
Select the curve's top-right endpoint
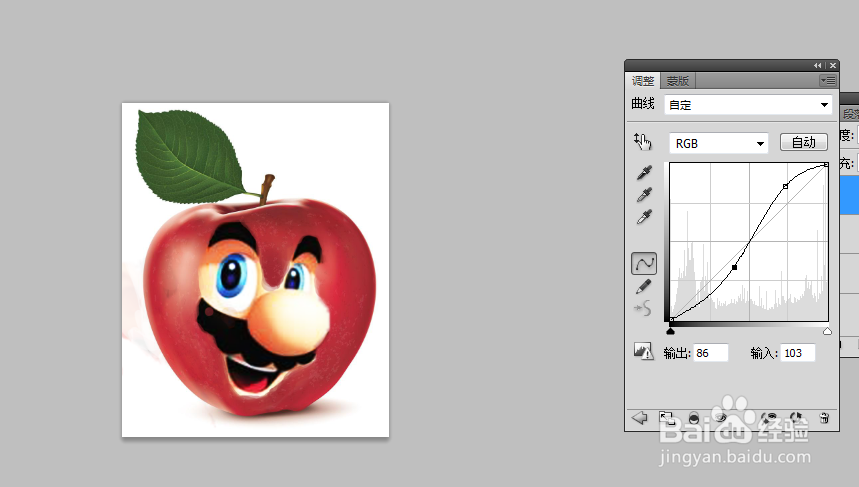[x=827, y=164]
